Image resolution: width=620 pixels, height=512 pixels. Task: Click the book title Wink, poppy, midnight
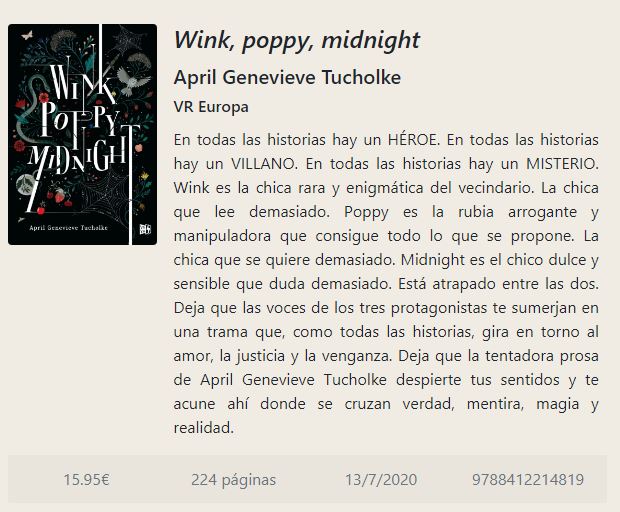297,40
